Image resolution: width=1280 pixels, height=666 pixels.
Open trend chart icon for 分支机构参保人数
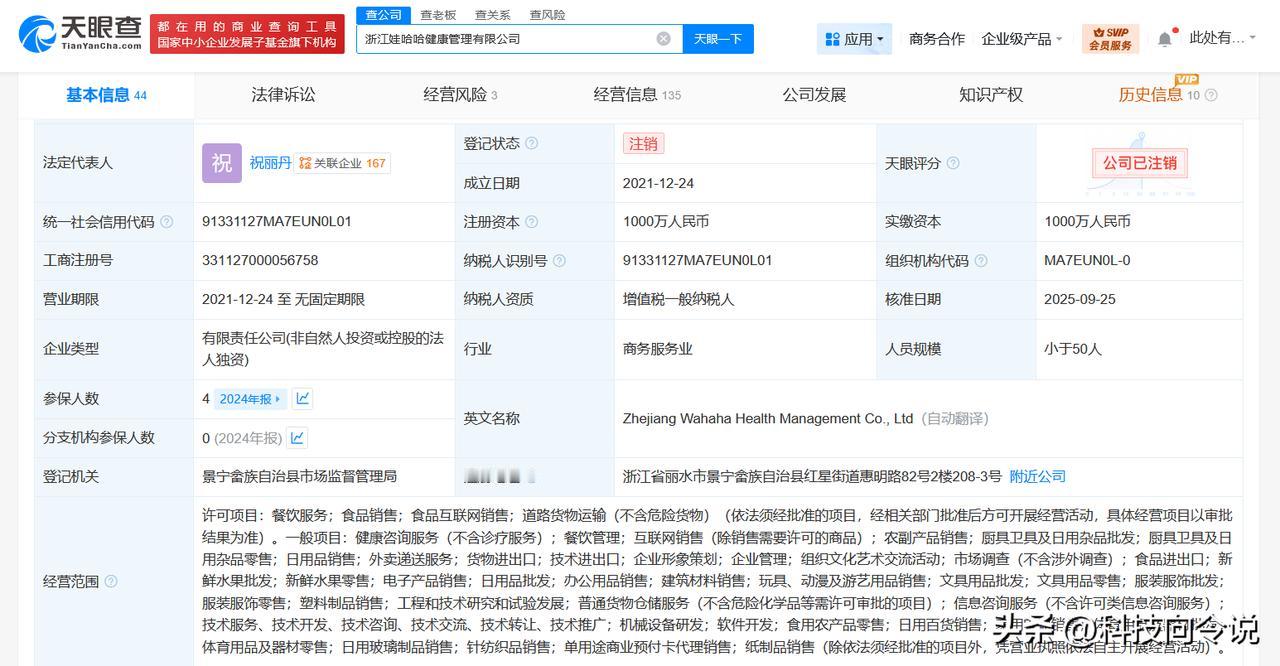(297, 438)
